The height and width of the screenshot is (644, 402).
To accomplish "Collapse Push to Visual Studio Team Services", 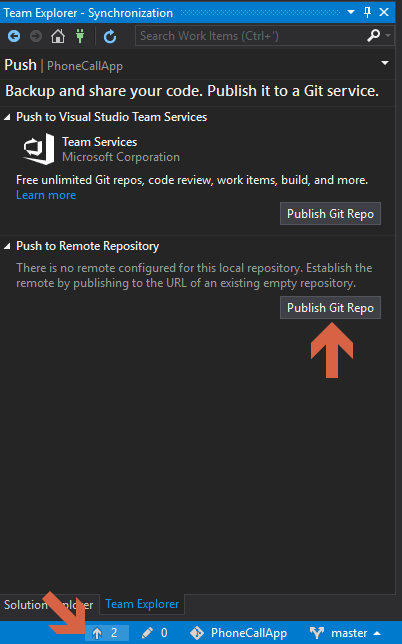I will [7, 117].
